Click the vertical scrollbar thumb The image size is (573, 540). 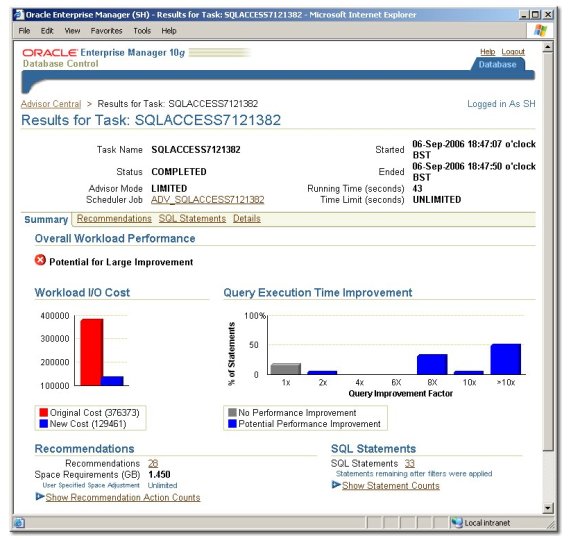[x=547, y=252]
